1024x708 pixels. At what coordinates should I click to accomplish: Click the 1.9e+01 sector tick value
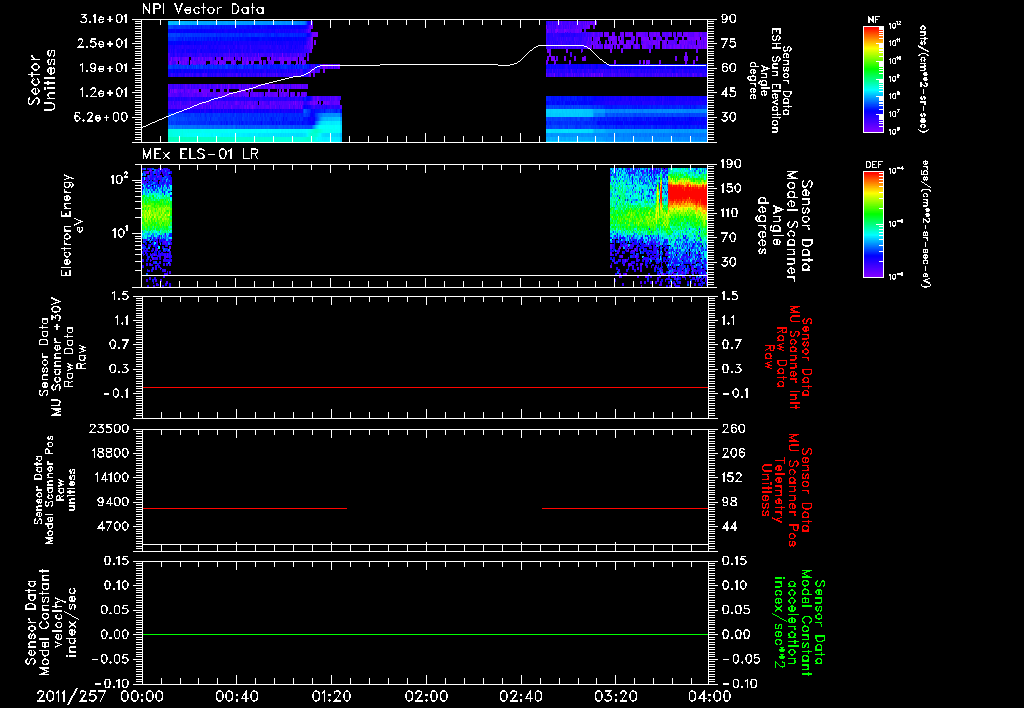(x=104, y=68)
